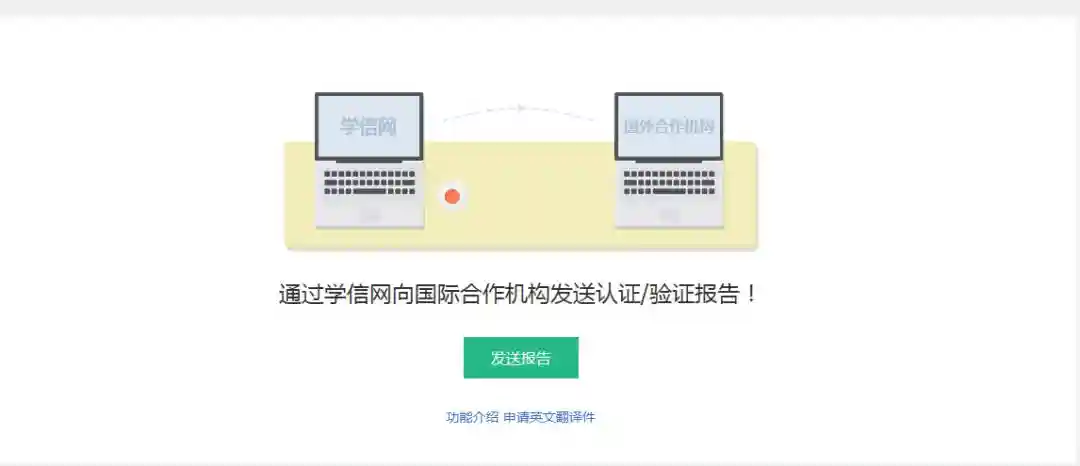Open the 申请英文翻译件 link

pos(549,417)
